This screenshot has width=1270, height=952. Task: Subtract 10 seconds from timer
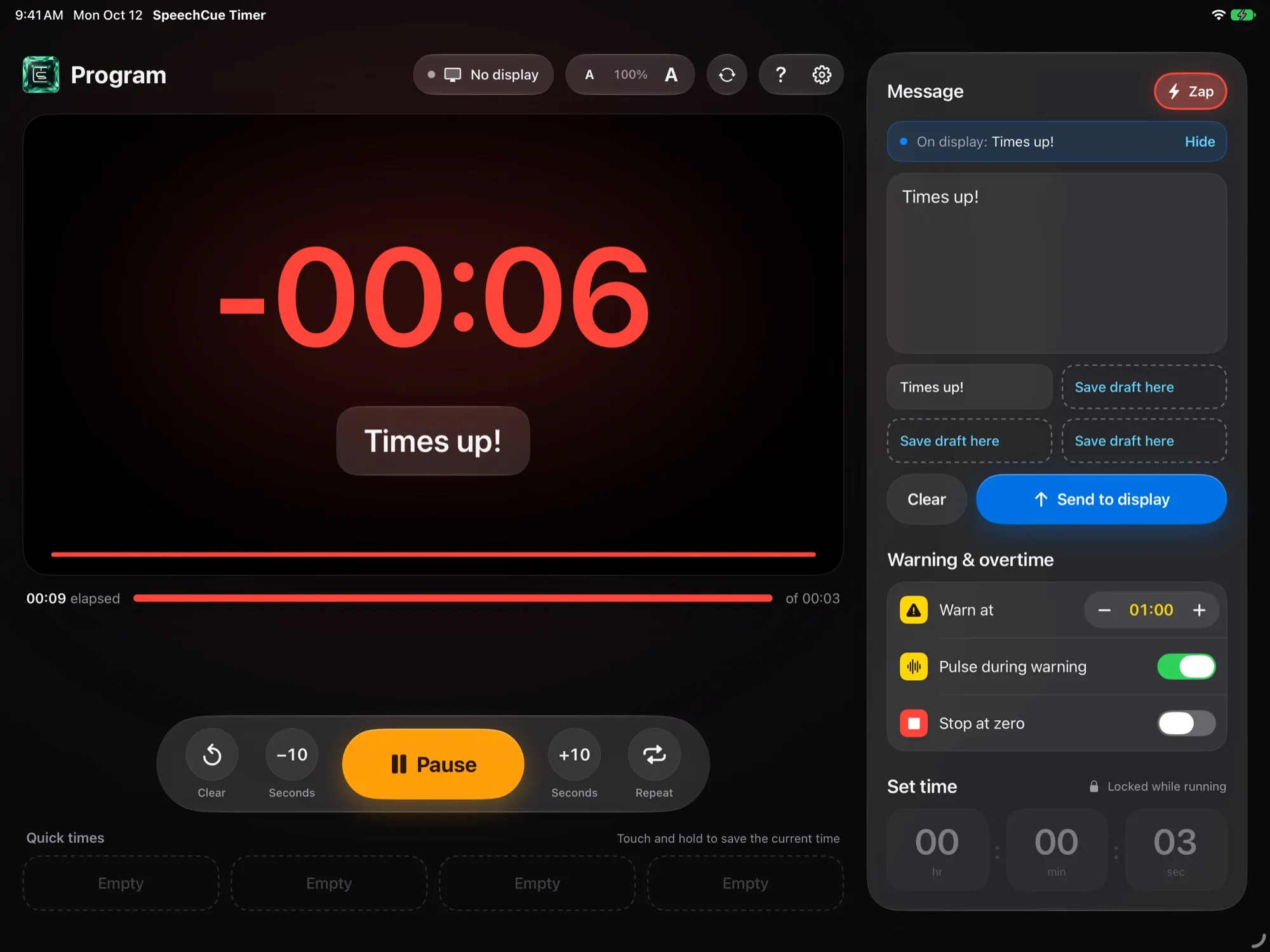(x=291, y=754)
